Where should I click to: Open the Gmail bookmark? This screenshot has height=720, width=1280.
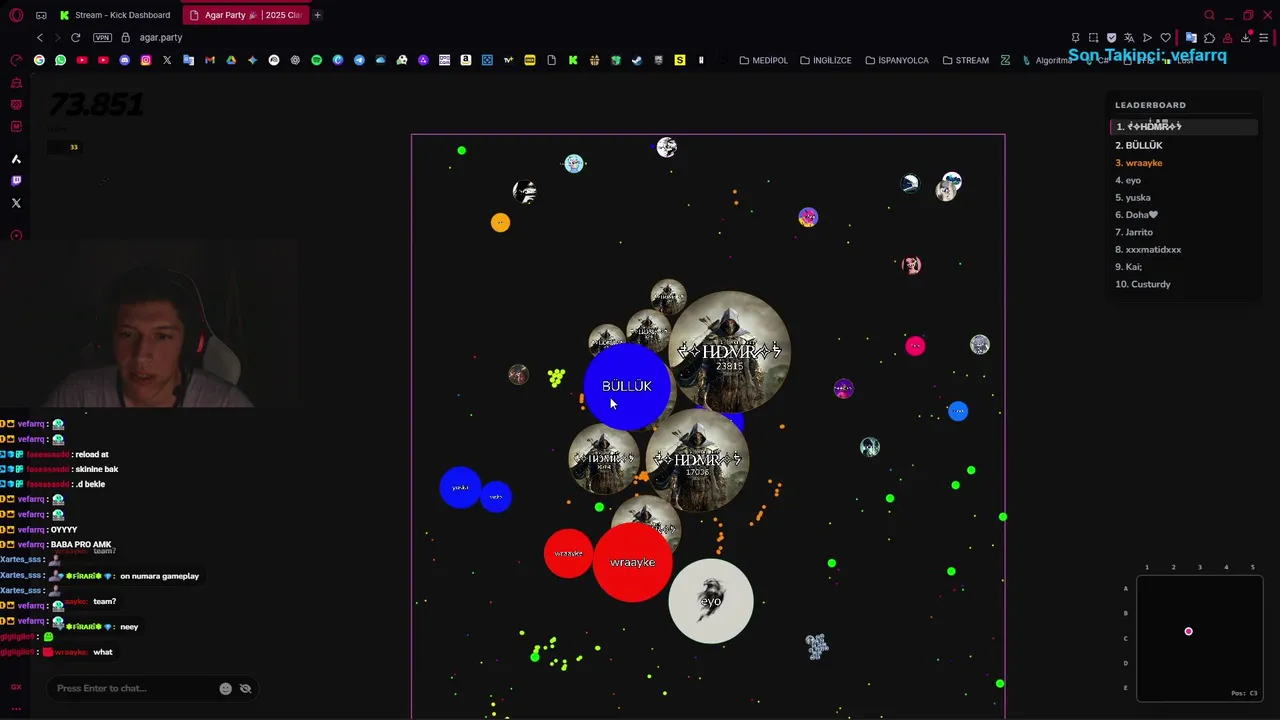click(210, 60)
